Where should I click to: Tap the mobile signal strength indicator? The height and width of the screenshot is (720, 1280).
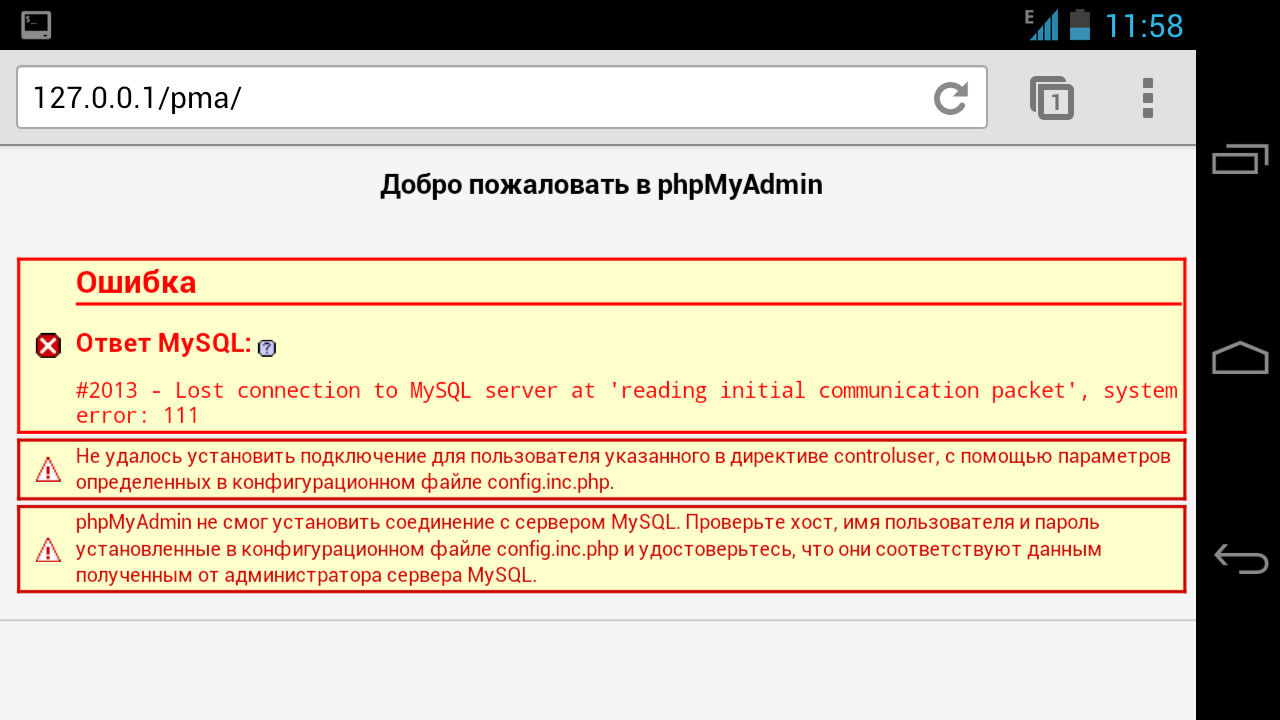tap(1042, 24)
